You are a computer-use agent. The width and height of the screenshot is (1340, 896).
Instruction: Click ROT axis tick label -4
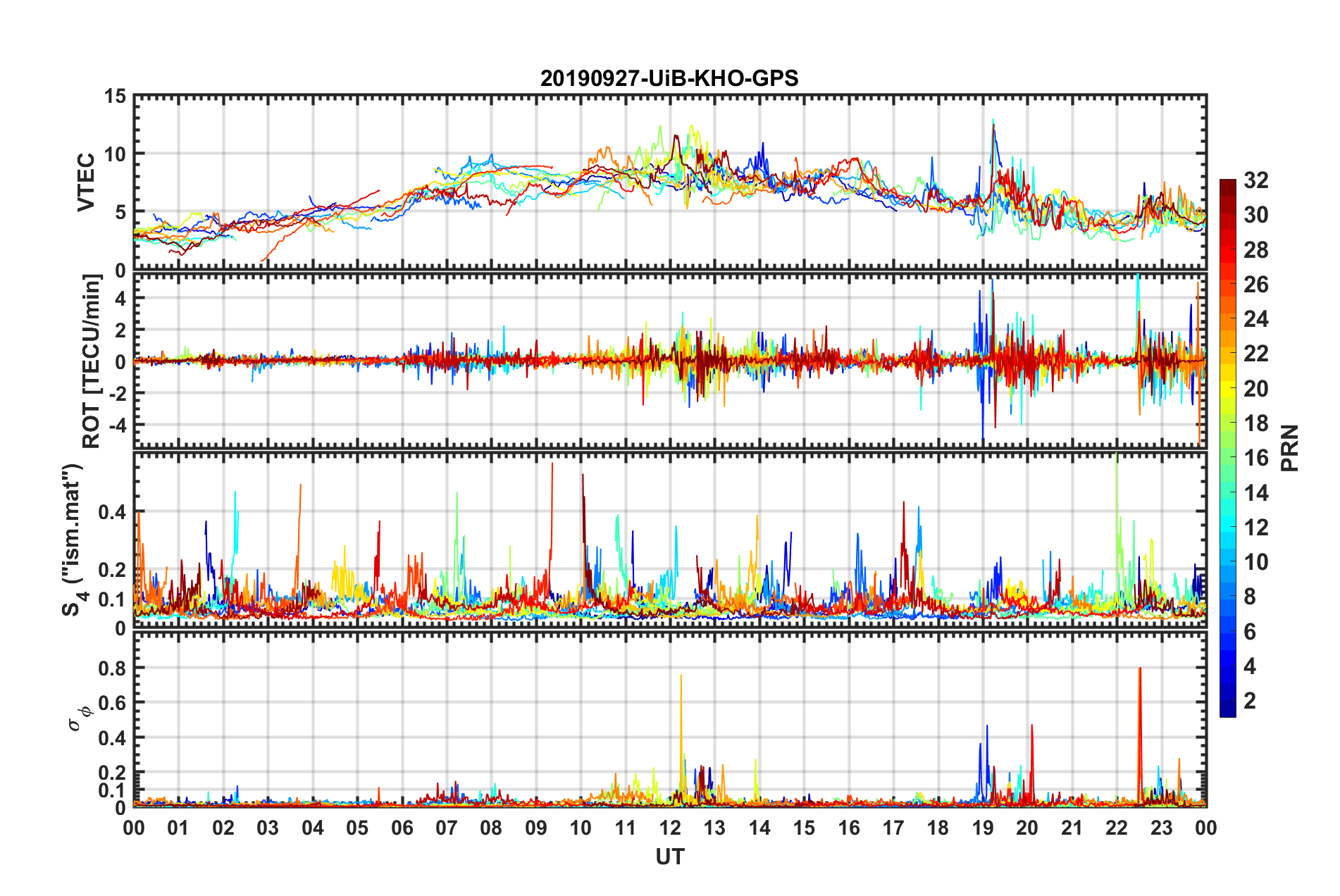(x=116, y=425)
